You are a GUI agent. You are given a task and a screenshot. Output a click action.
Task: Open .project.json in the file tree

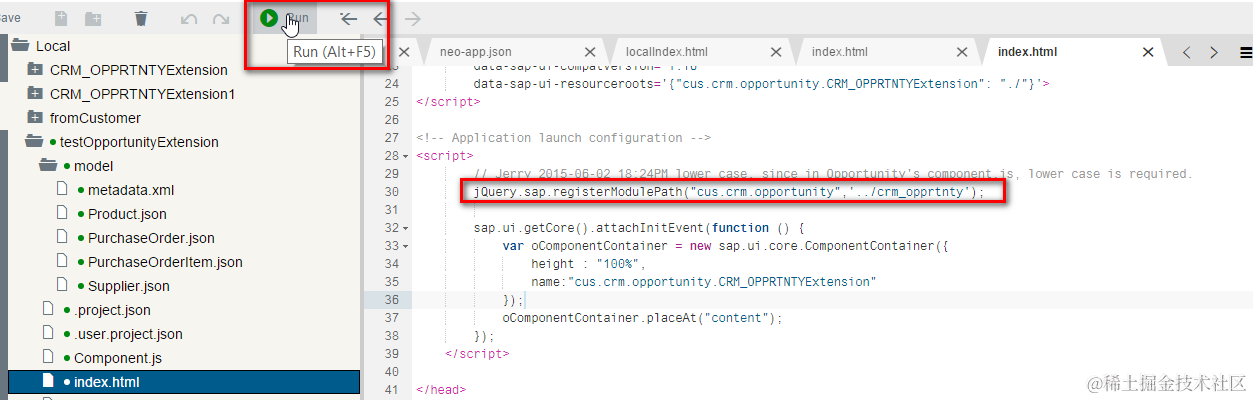tap(112, 310)
